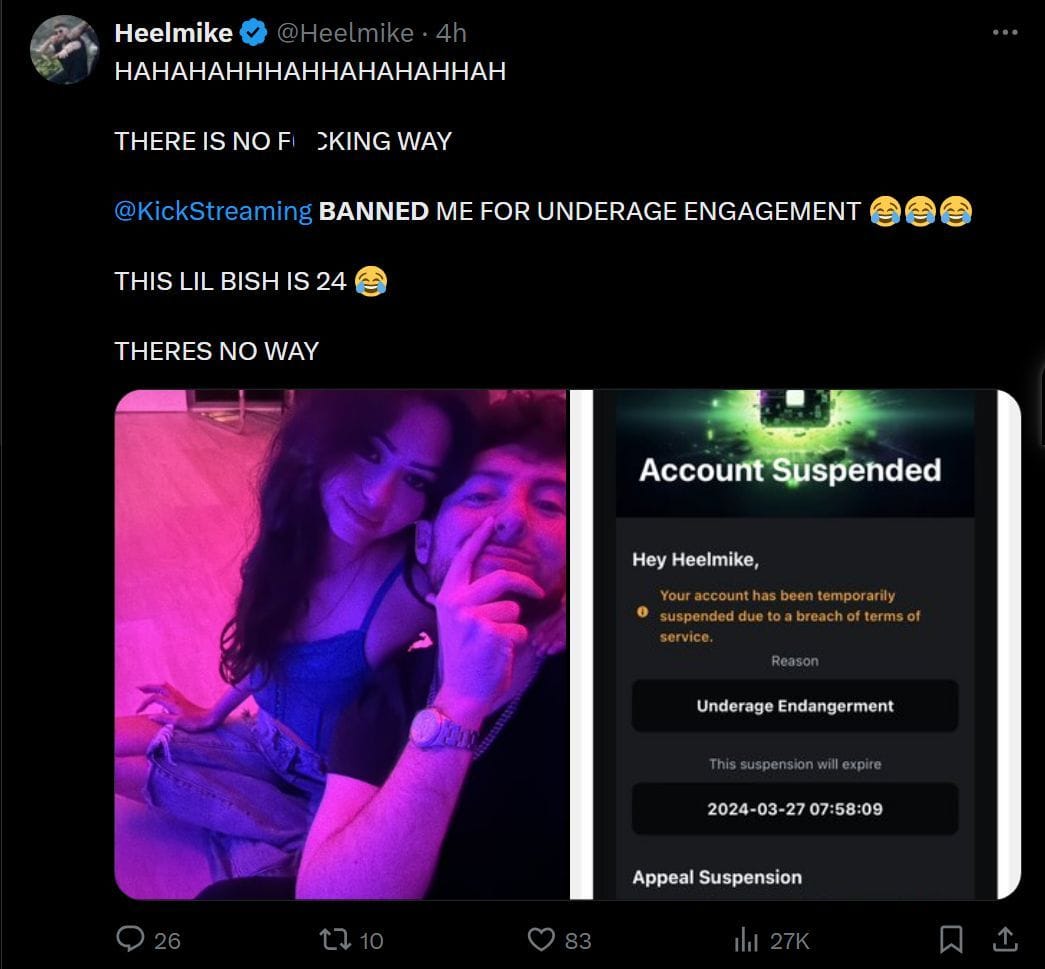Click the @Heelmike handle

point(345,32)
